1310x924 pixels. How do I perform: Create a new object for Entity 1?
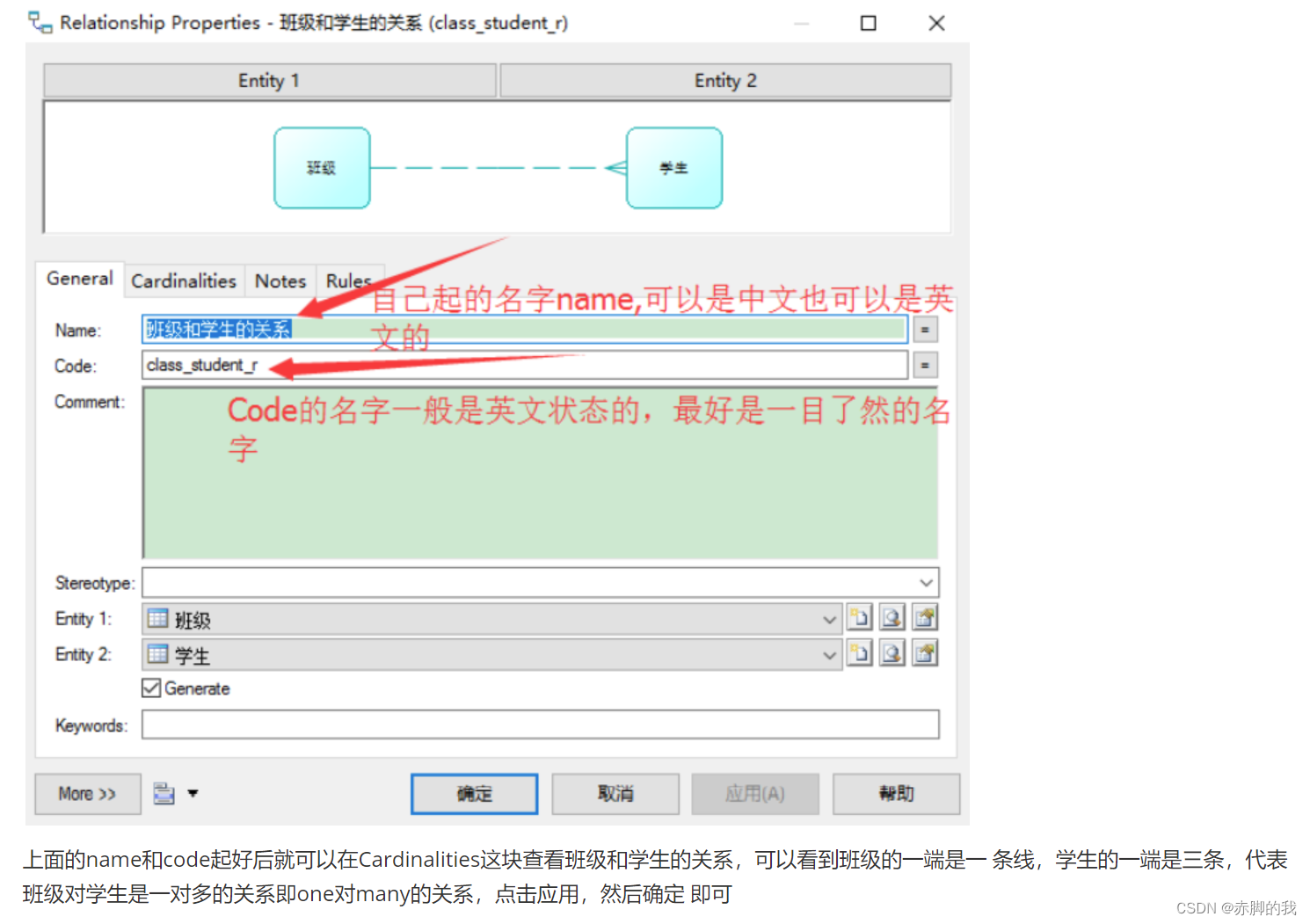tap(860, 617)
